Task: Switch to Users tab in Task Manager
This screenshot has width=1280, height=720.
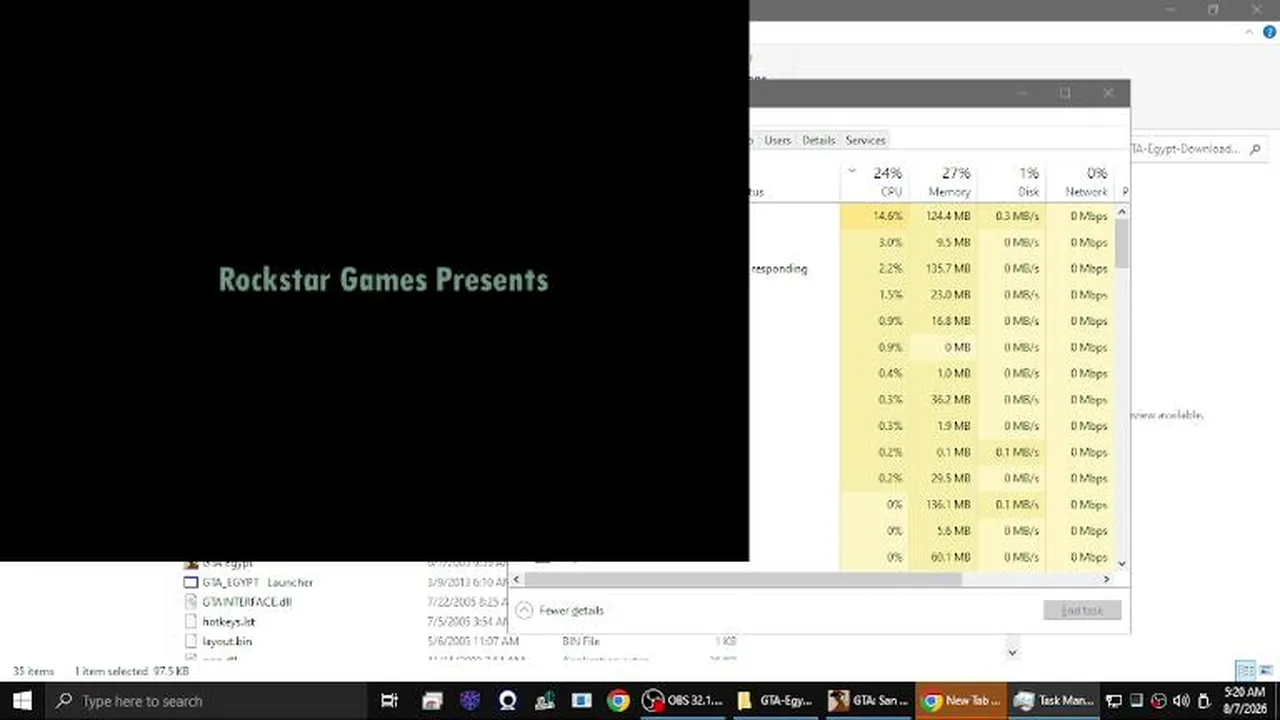Action: click(777, 140)
